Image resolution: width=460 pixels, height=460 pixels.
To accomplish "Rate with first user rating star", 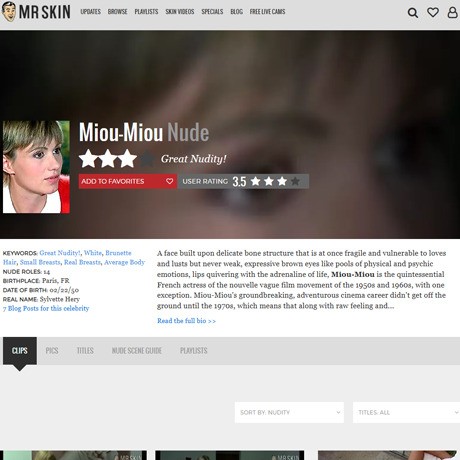I will 256,181.
